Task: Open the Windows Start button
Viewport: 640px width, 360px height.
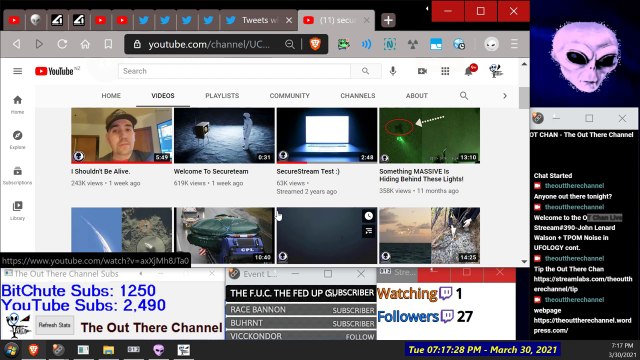Action: pos(11,350)
